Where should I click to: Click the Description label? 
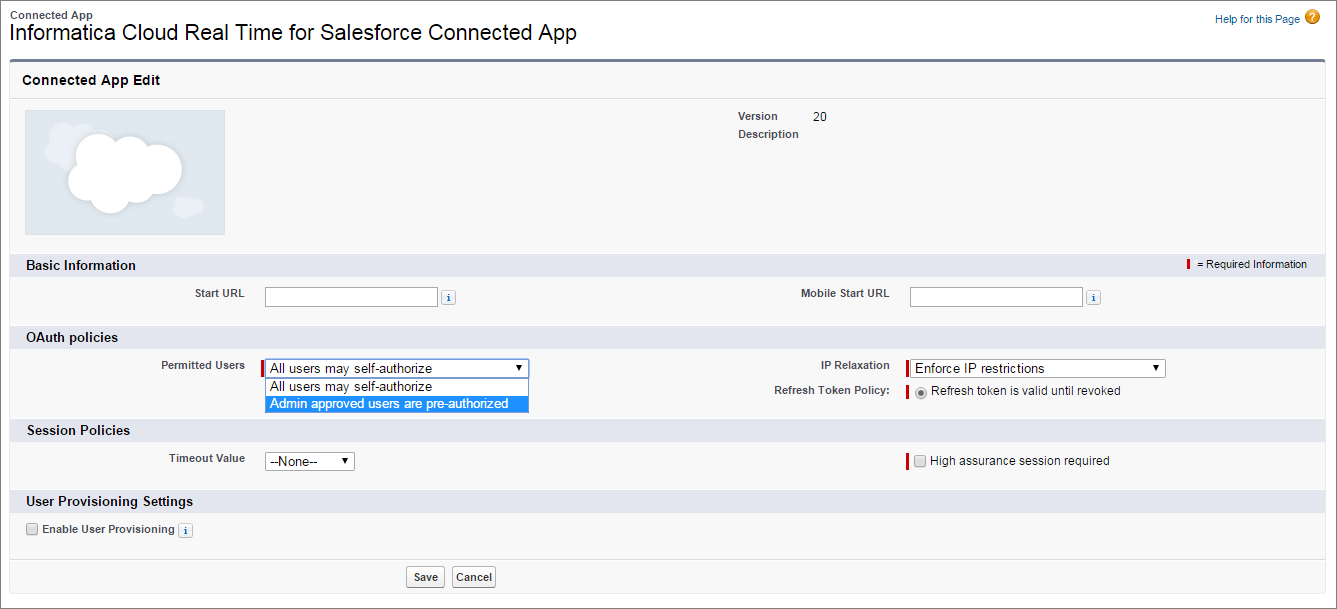[768, 134]
